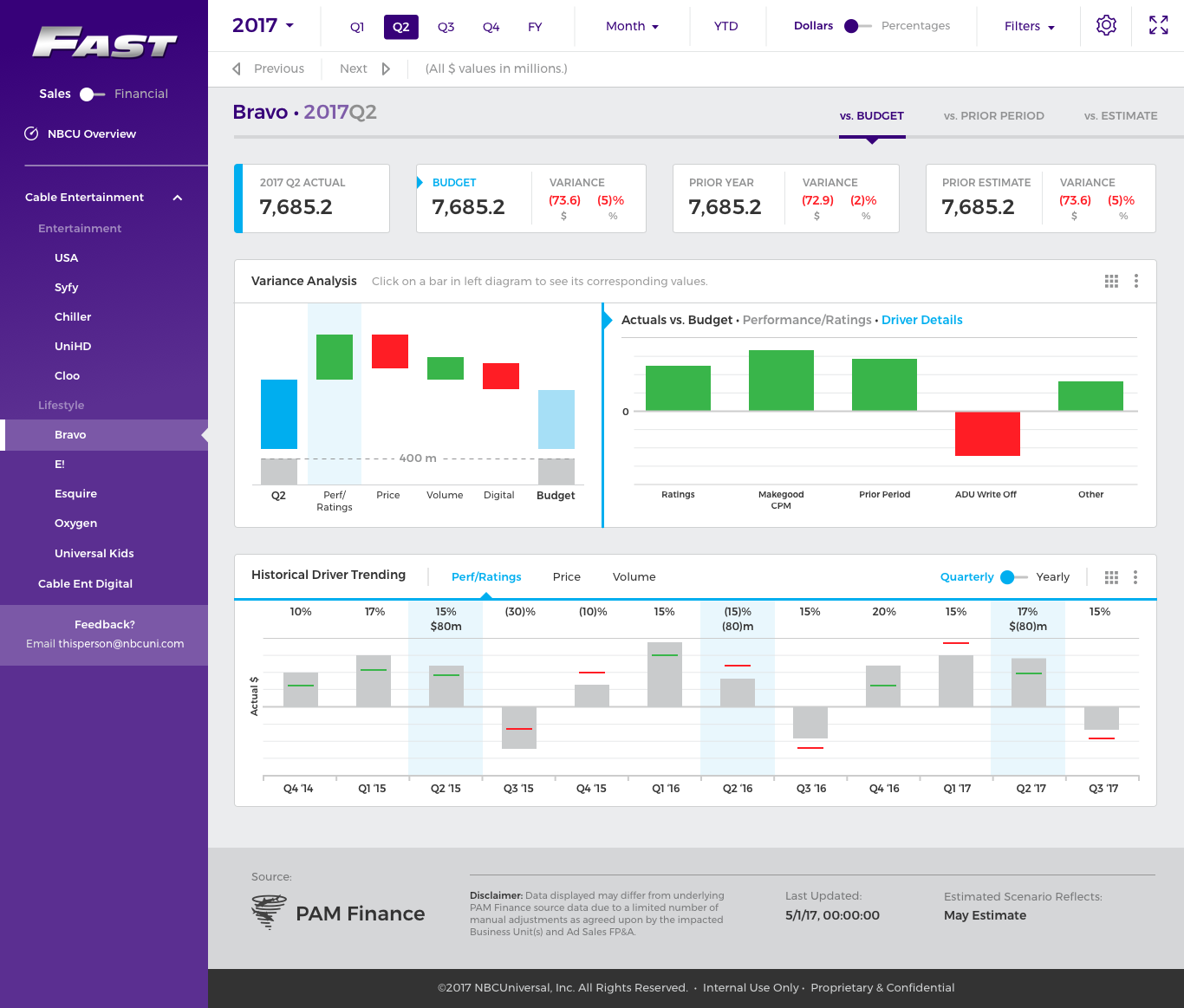The image size is (1184, 1008).
Task: Click the light blue Budget waterfall bar
Action: tap(556, 419)
